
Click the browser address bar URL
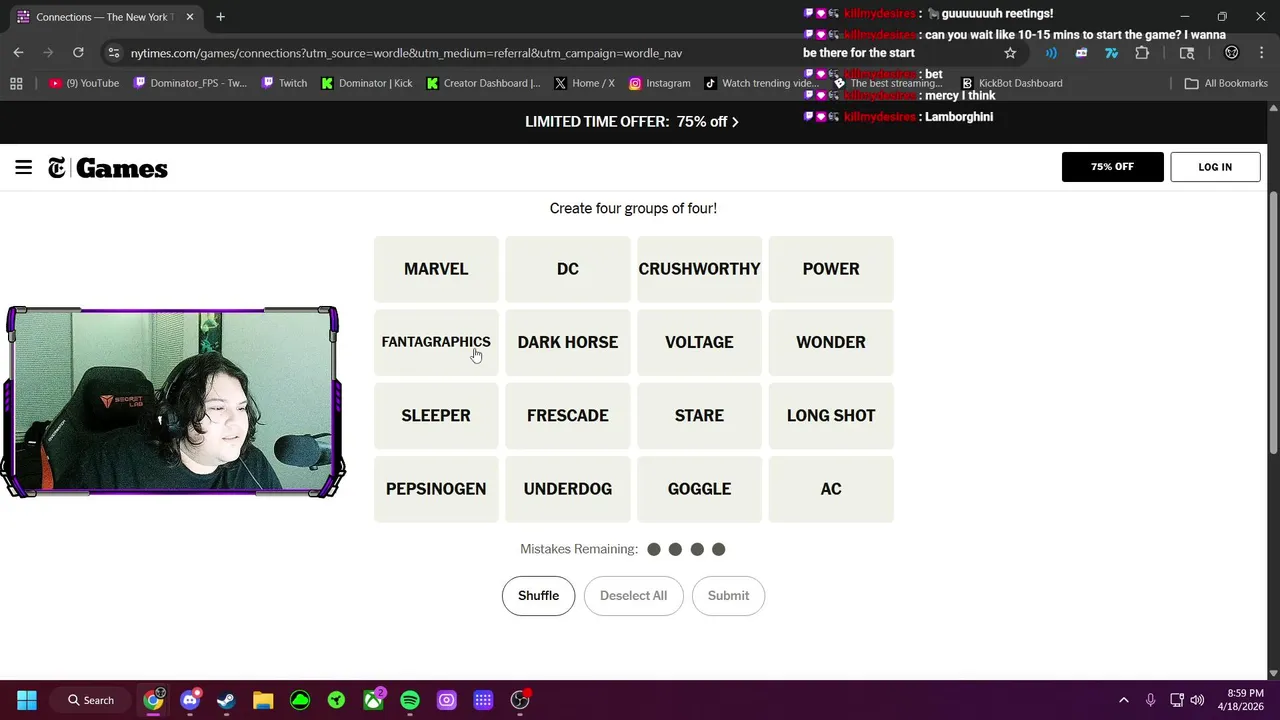pyautogui.click(x=406, y=53)
